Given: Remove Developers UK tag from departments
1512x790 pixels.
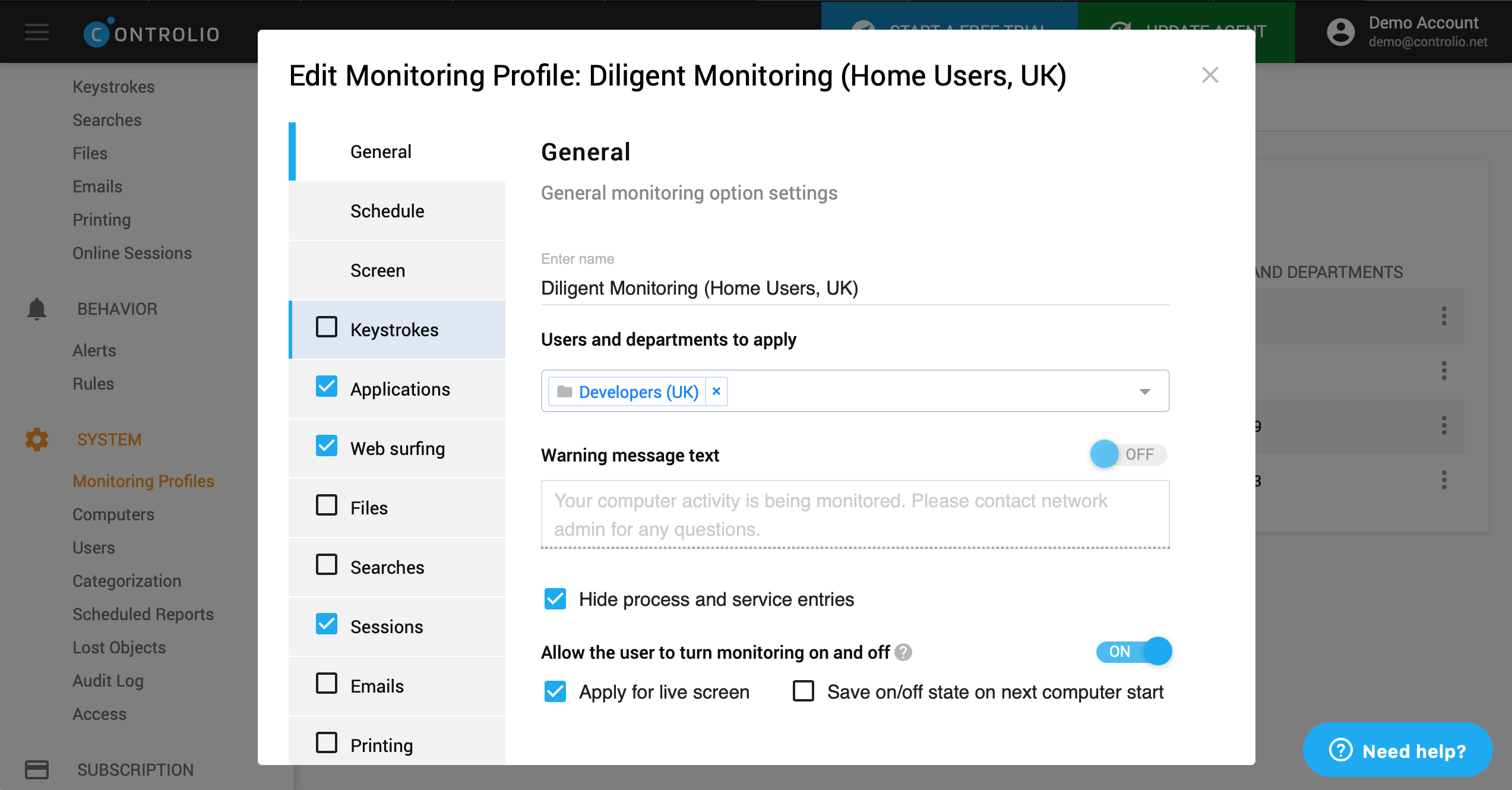Looking at the screenshot, I should pos(717,392).
